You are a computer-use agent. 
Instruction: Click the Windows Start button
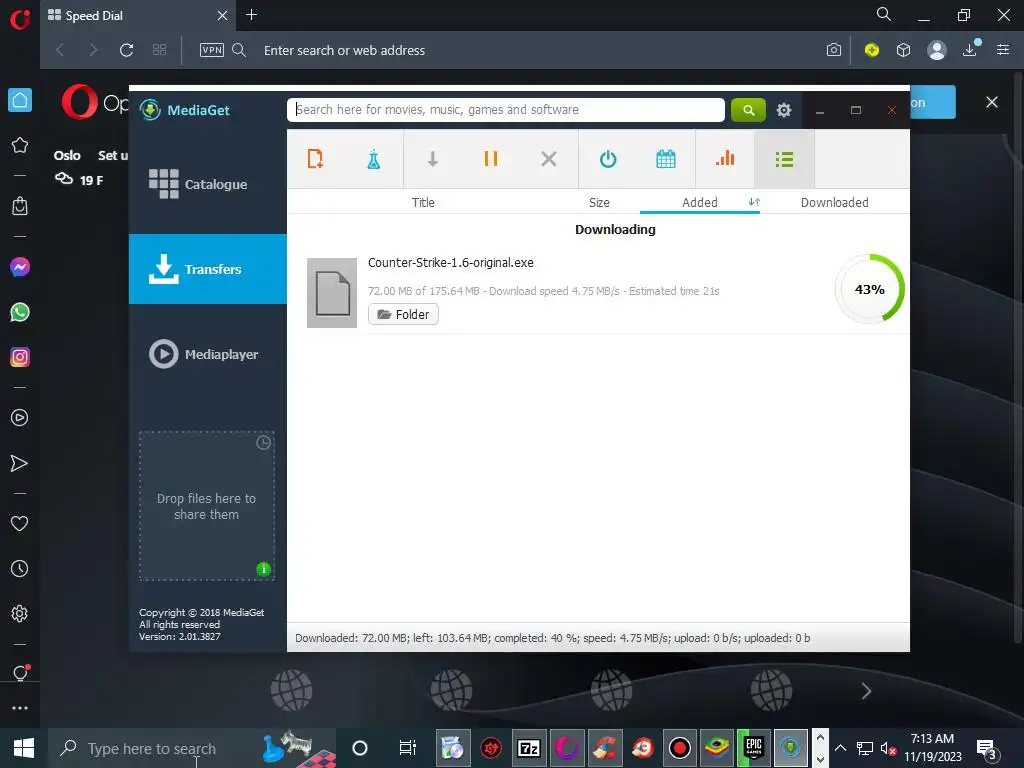(x=24, y=748)
